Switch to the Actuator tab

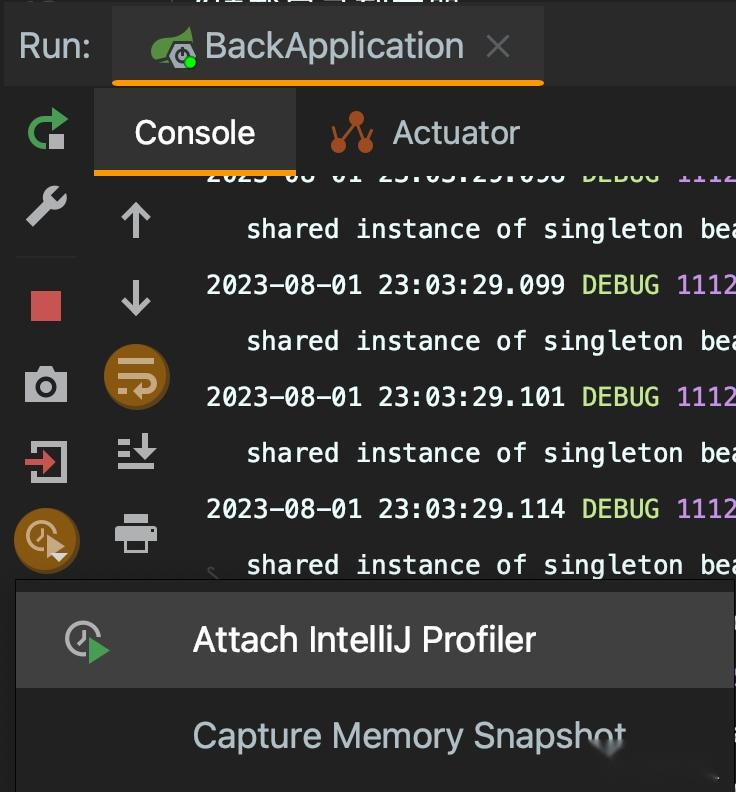pos(425,133)
